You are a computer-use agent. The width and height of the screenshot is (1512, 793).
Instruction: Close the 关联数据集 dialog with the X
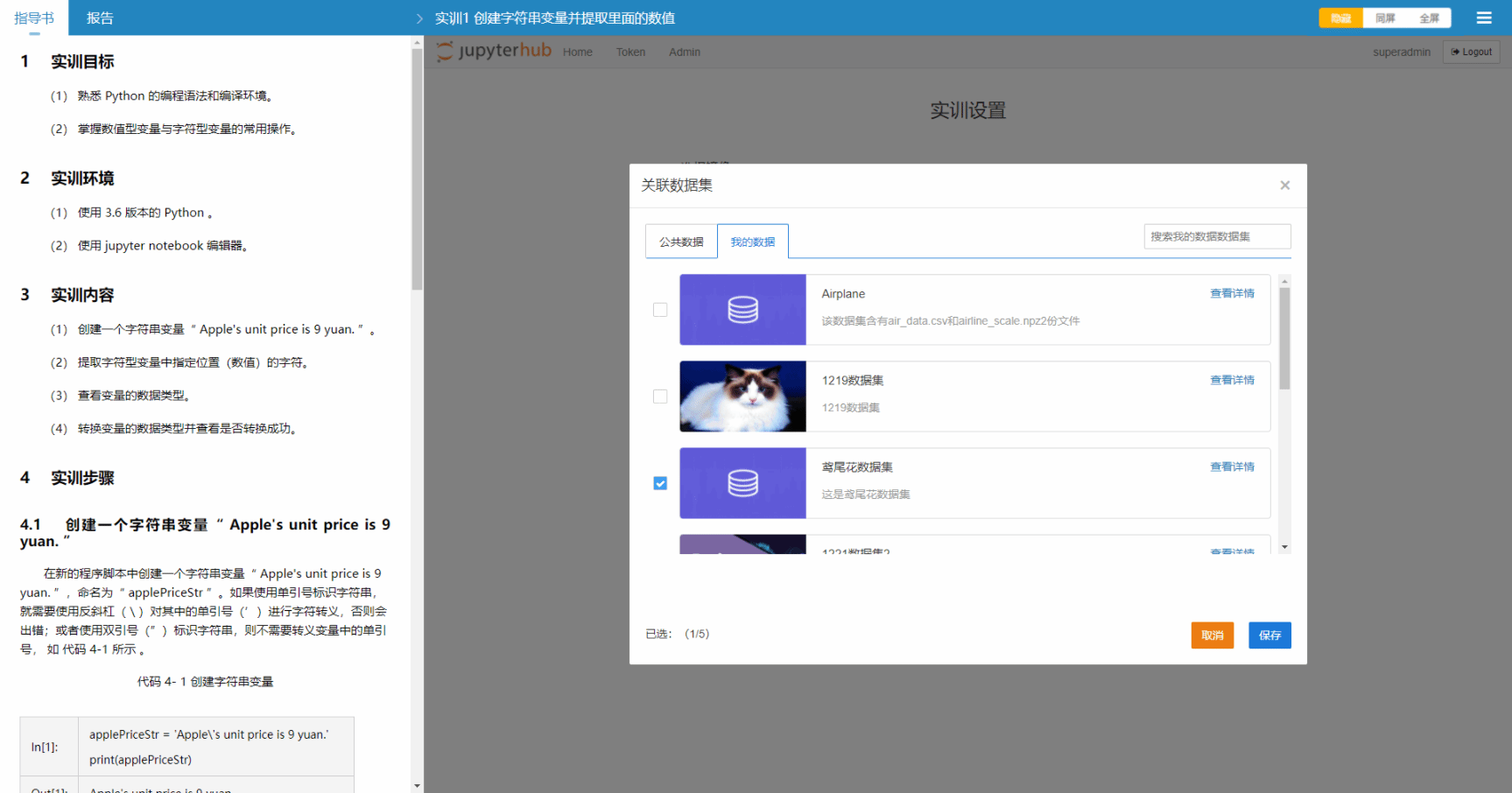[1284, 186]
